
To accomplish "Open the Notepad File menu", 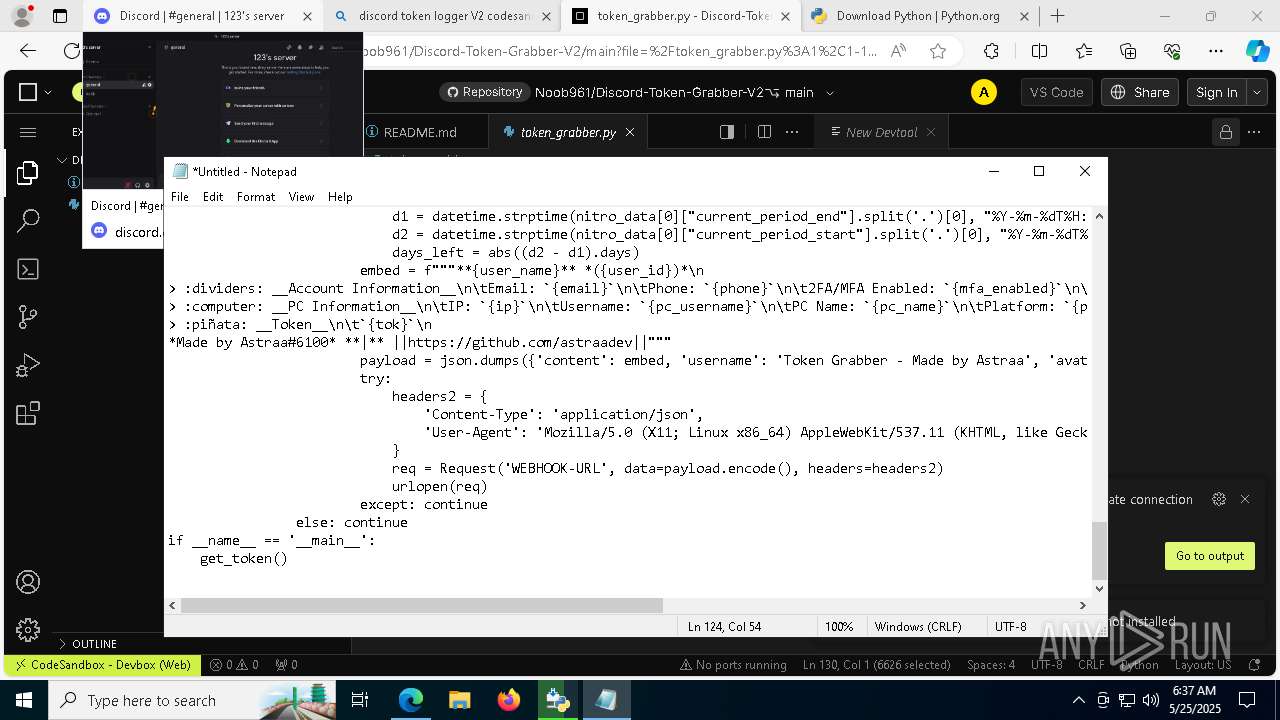I will [x=180, y=197].
